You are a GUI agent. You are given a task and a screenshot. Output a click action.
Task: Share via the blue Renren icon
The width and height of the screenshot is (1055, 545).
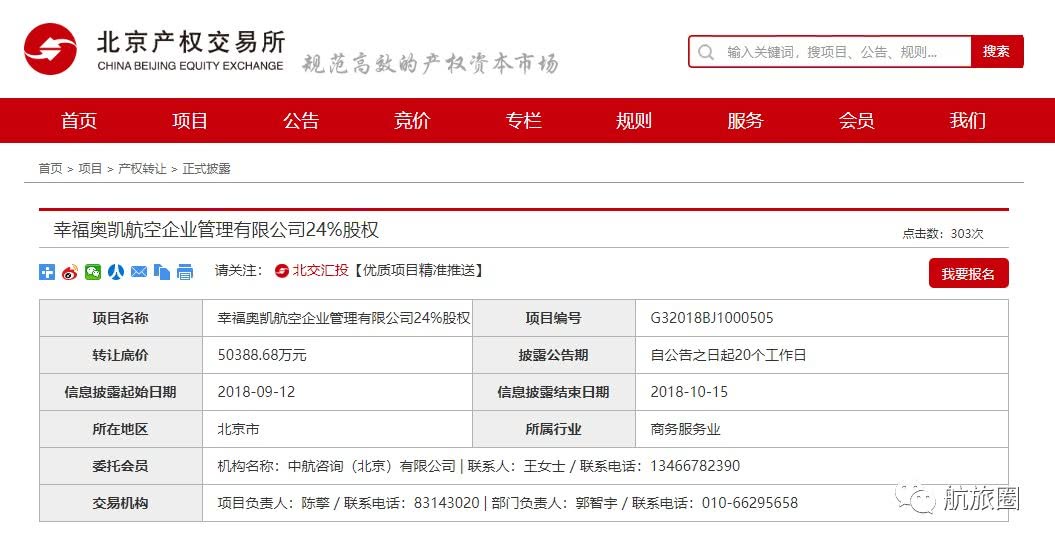click(116, 272)
